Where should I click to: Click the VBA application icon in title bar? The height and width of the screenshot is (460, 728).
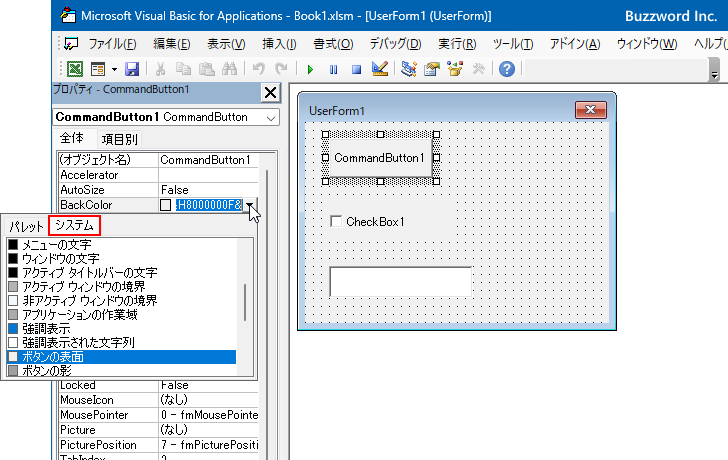(x=68, y=15)
